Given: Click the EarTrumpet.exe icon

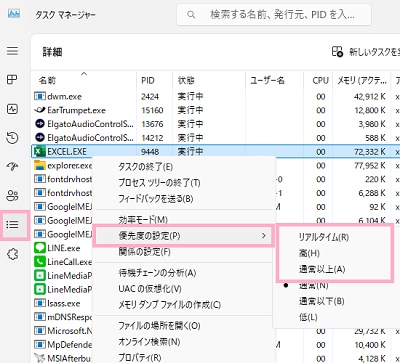Looking at the screenshot, I should (x=40, y=110).
